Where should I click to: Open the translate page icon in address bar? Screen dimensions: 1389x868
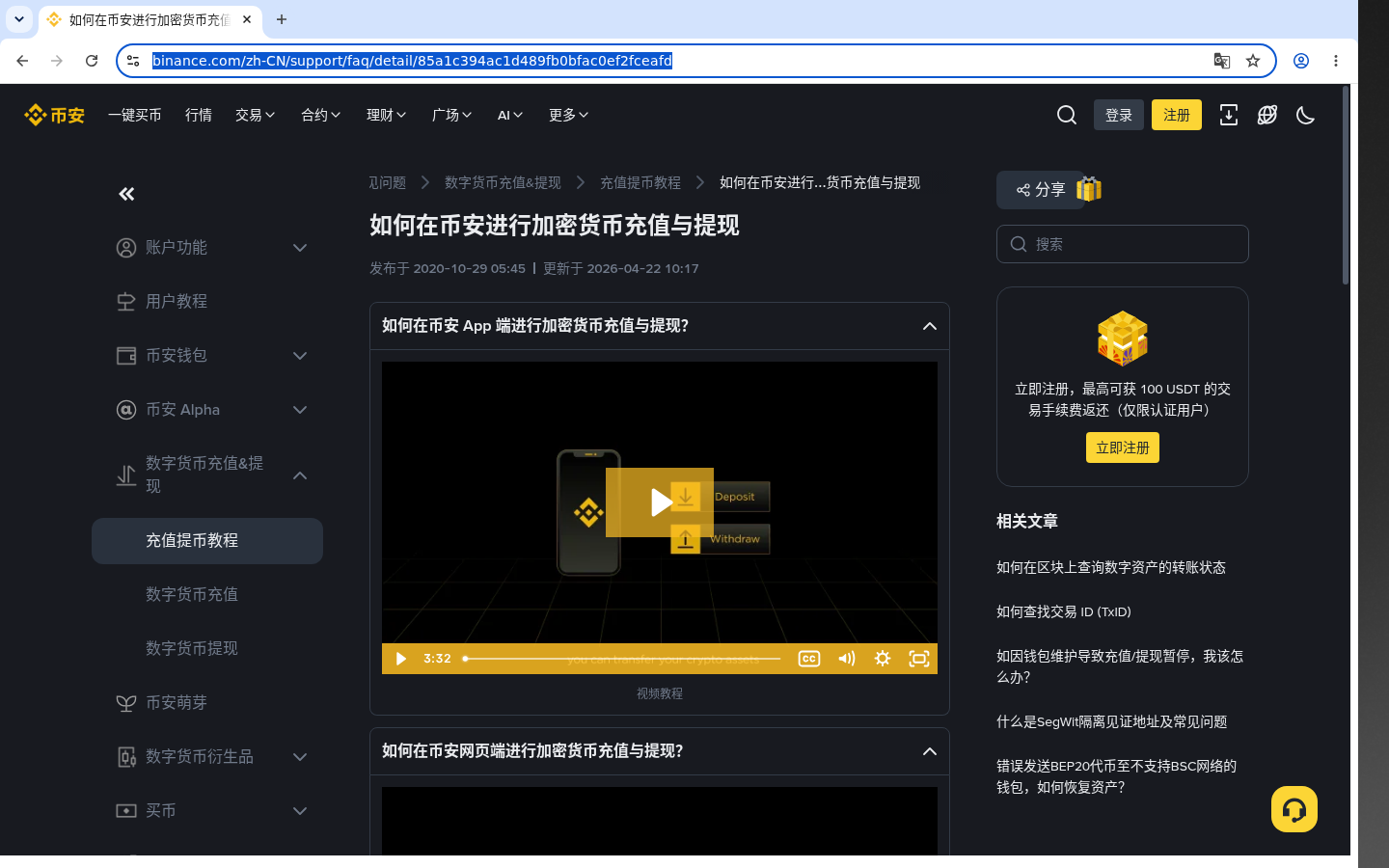click(1222, 61)
